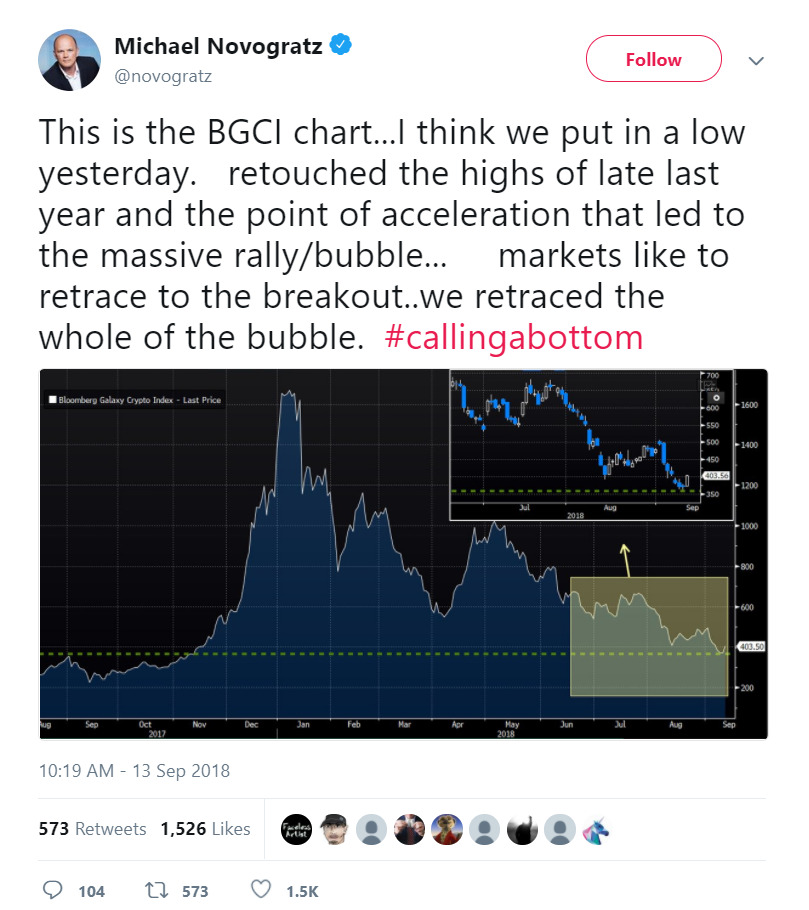809x910 pixels.
Task: Like the tweet with heart icon
Action: (x=261, y=889)
